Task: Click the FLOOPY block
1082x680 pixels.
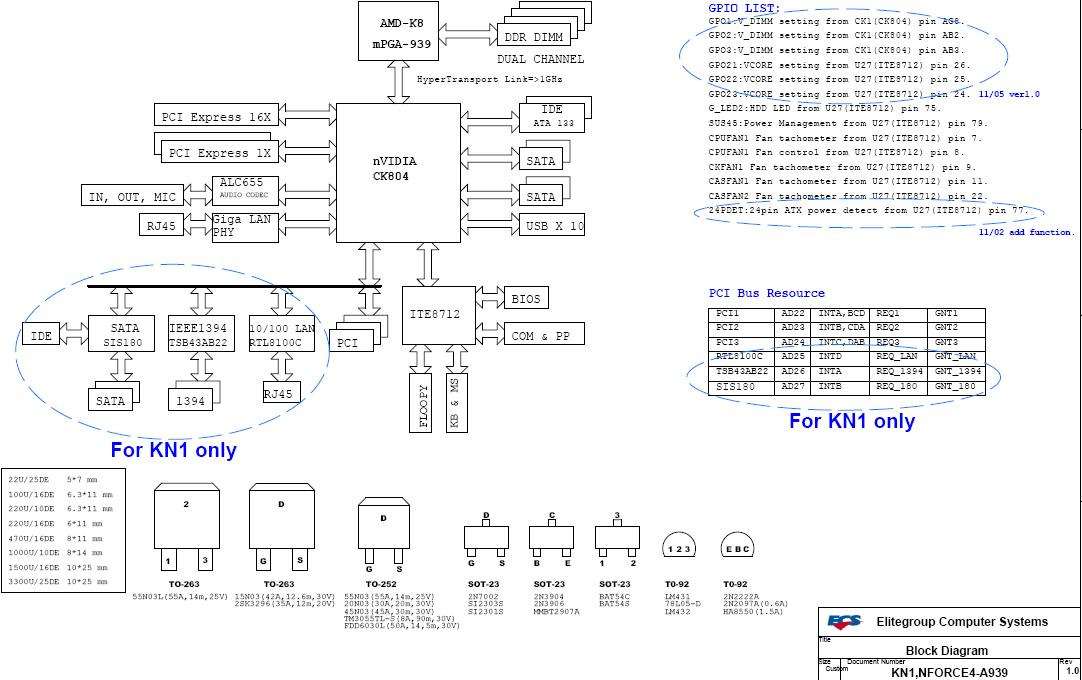Action: click(420, 403)
